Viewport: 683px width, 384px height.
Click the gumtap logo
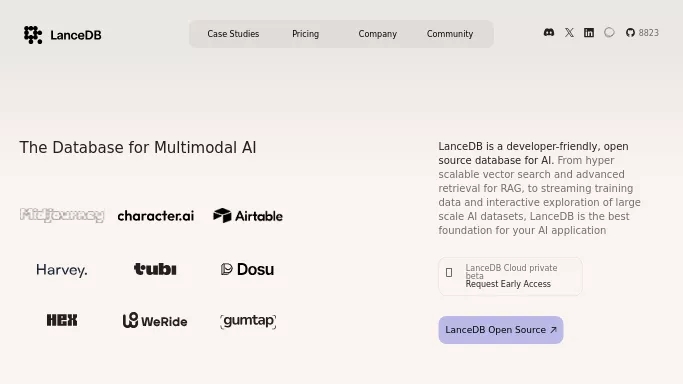pos(248,321)
